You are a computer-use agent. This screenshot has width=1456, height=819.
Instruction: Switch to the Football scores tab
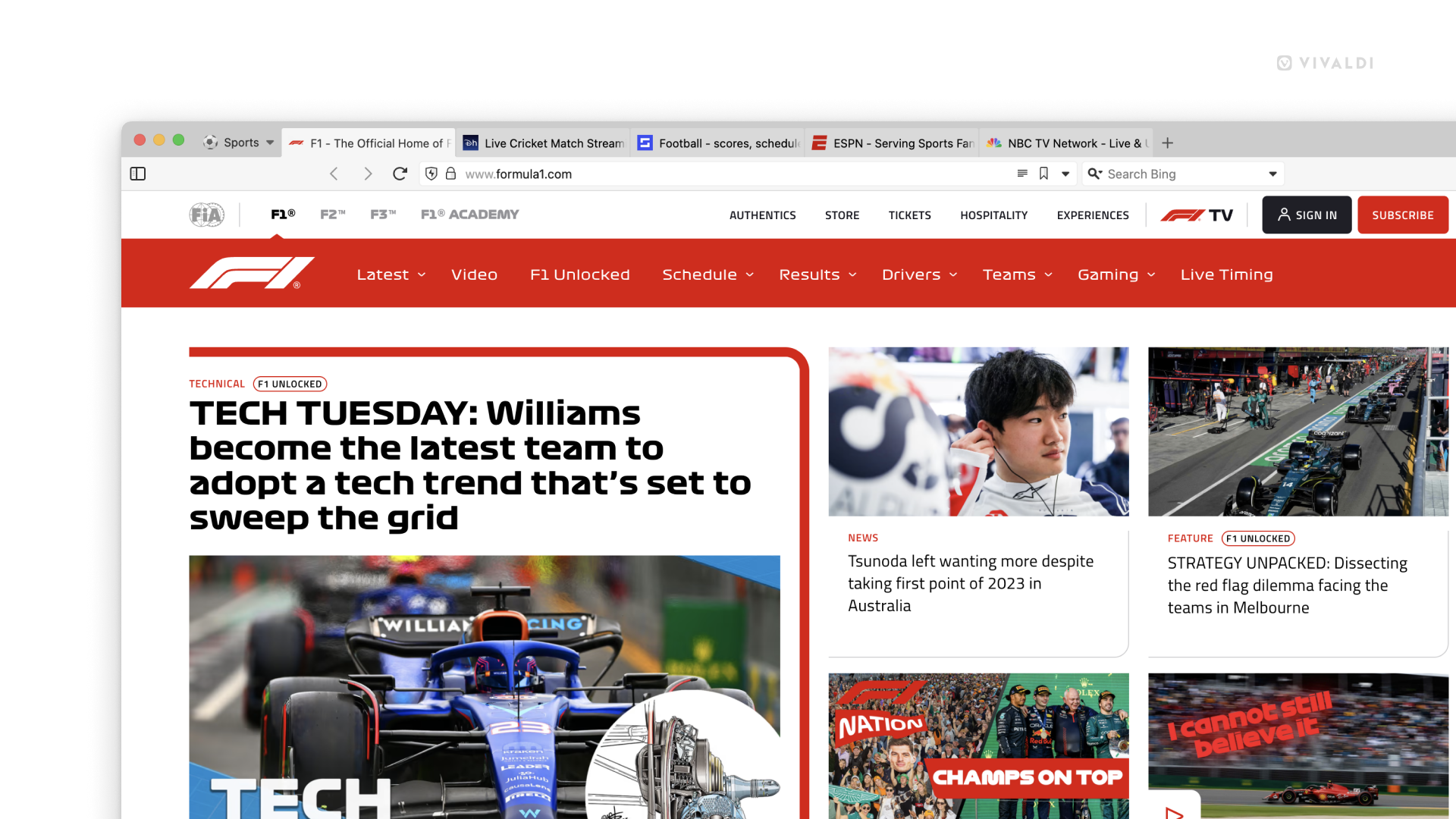[717, 143]
